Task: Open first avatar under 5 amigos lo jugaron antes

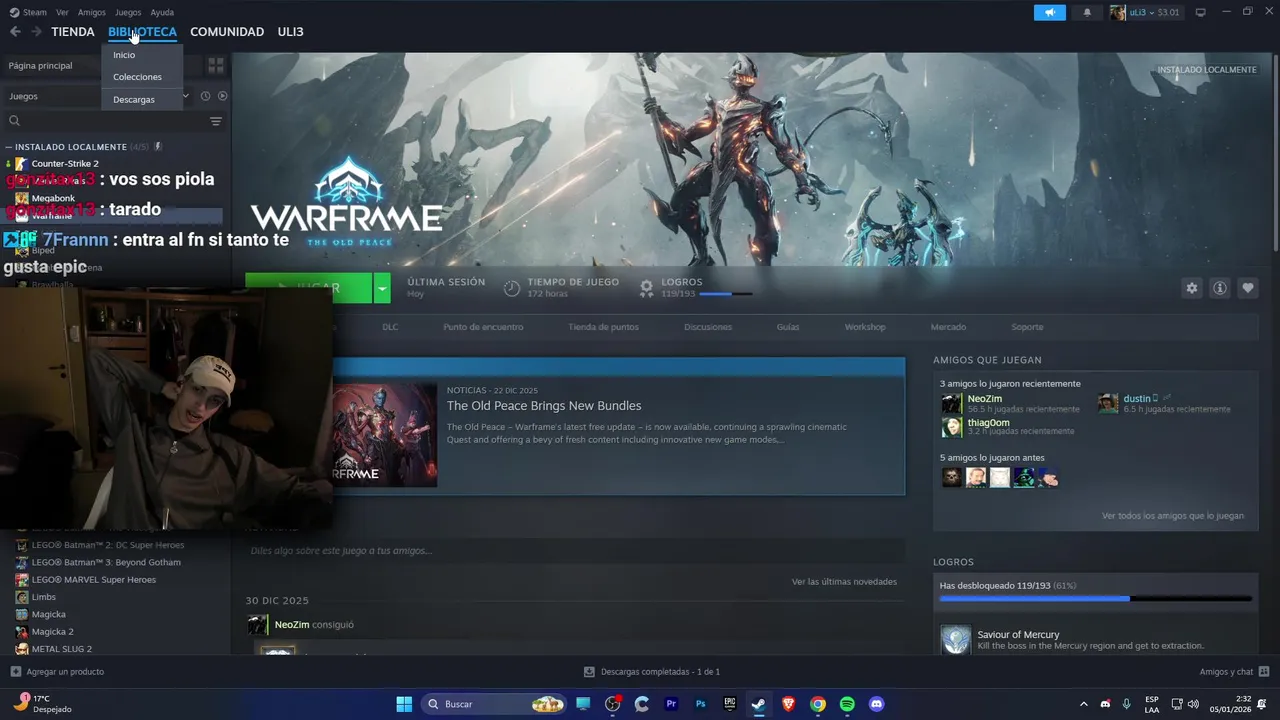Action: point(951,478)
